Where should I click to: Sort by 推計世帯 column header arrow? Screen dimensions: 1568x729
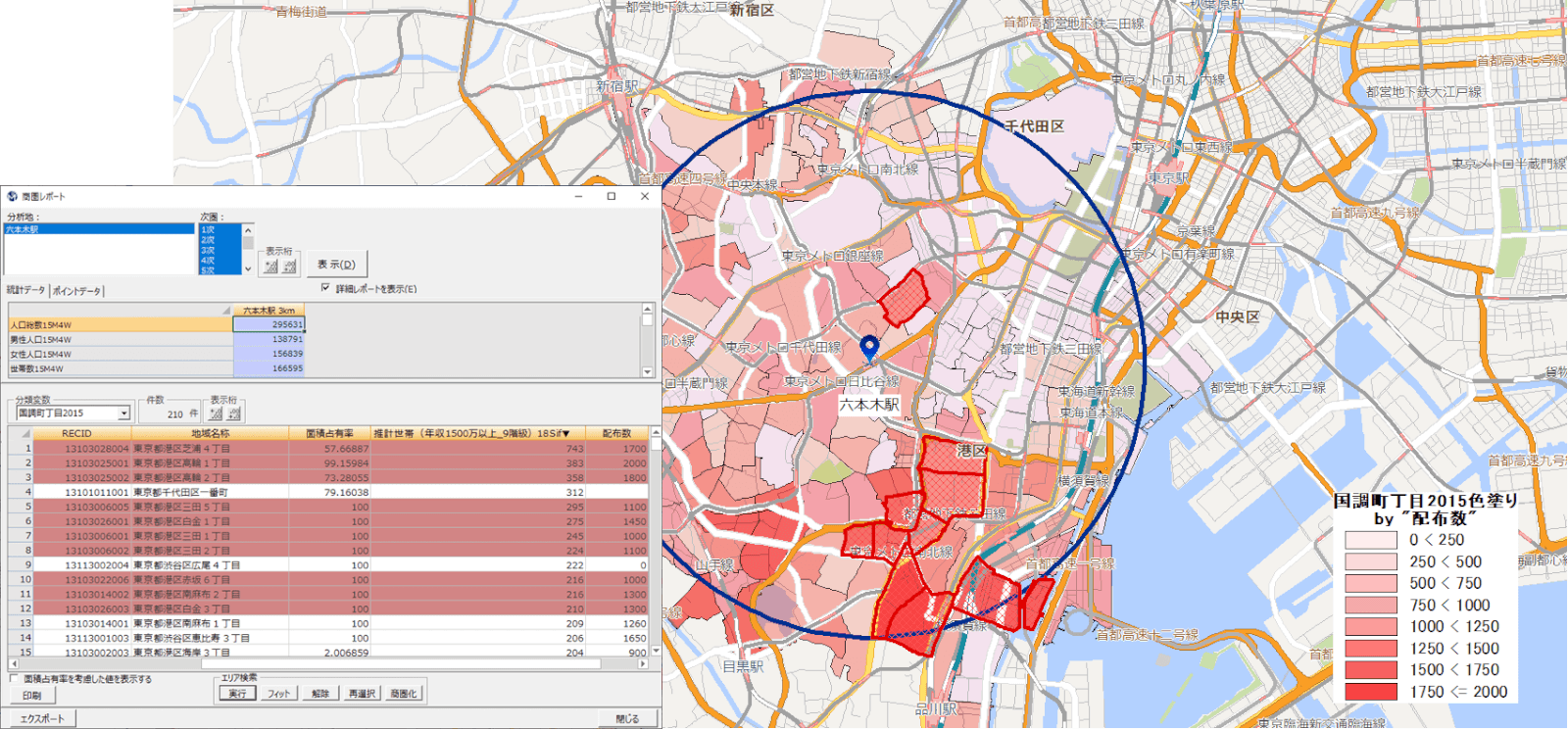click(565, 433)
